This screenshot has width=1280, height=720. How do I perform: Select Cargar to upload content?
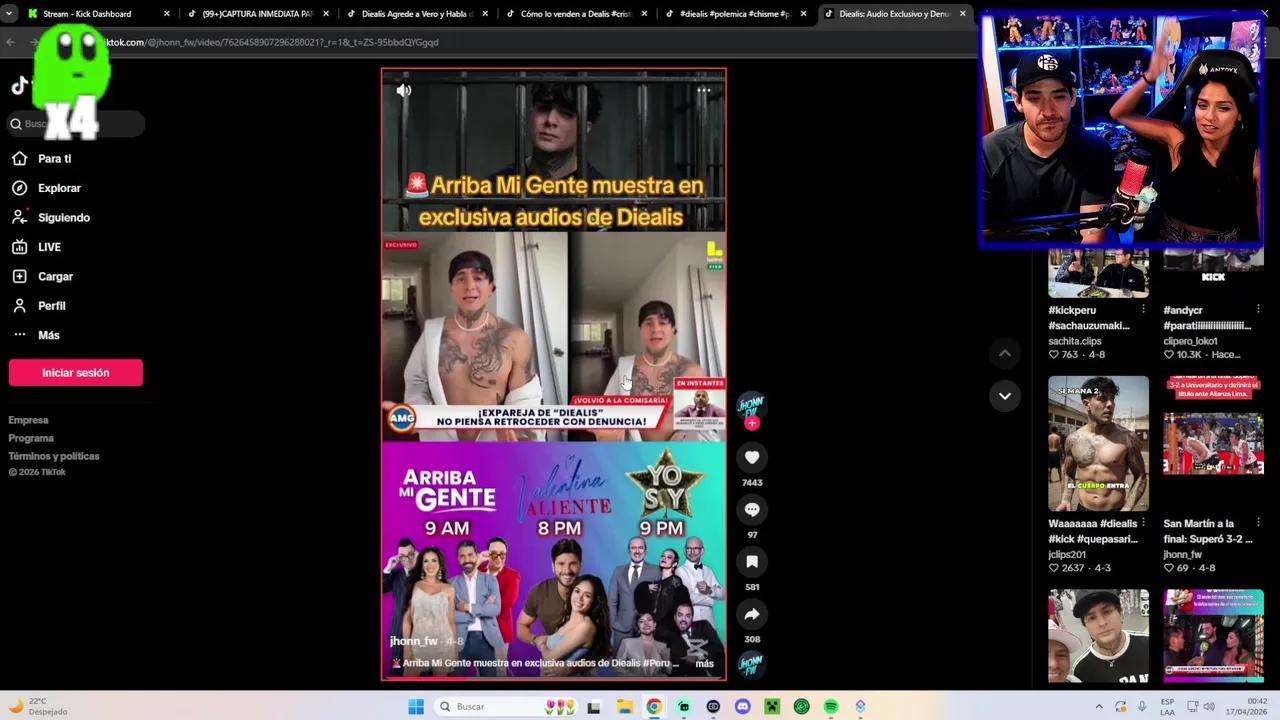point(55,276)
